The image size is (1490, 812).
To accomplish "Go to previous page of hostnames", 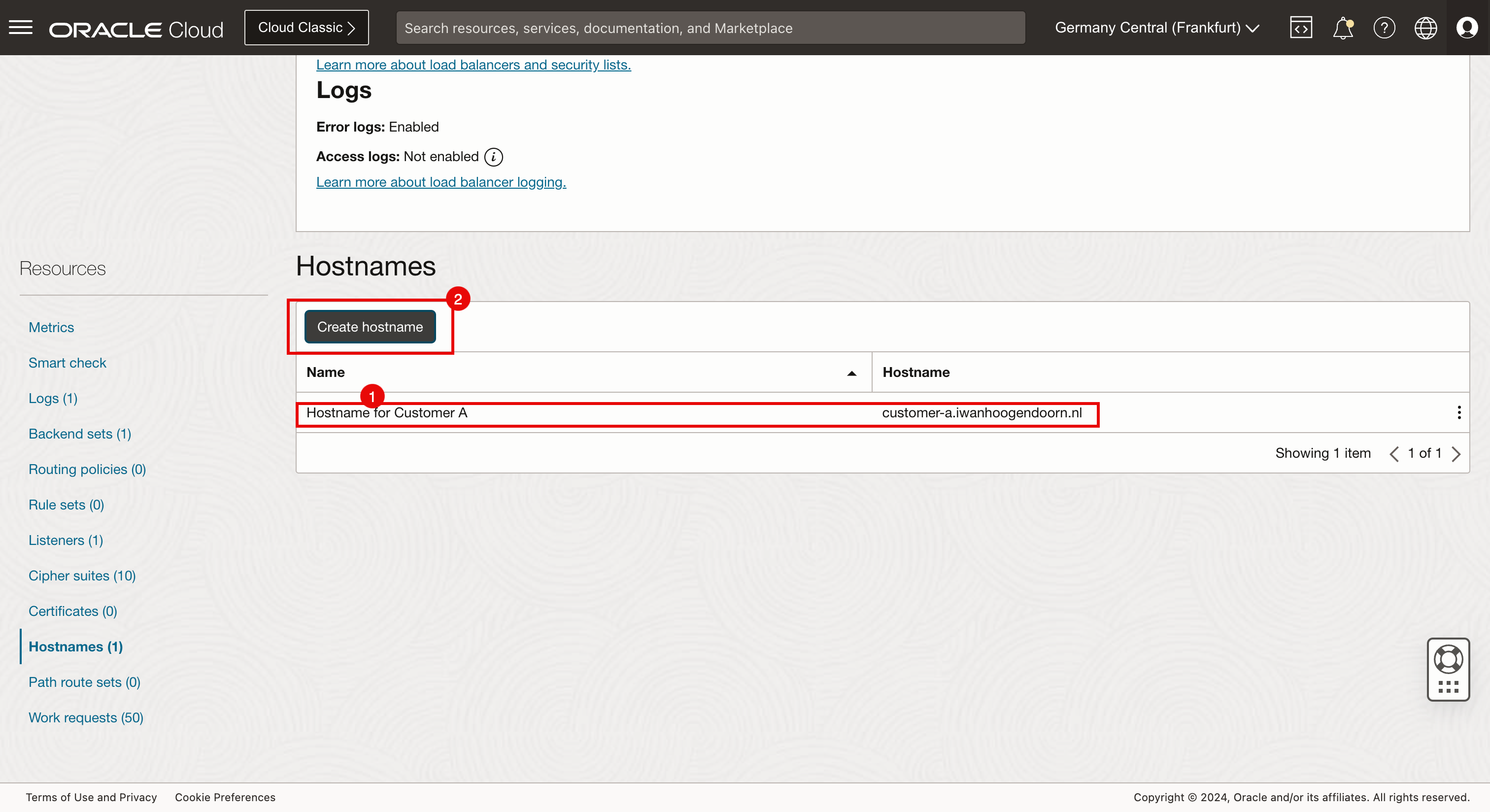I will 1394,454.
